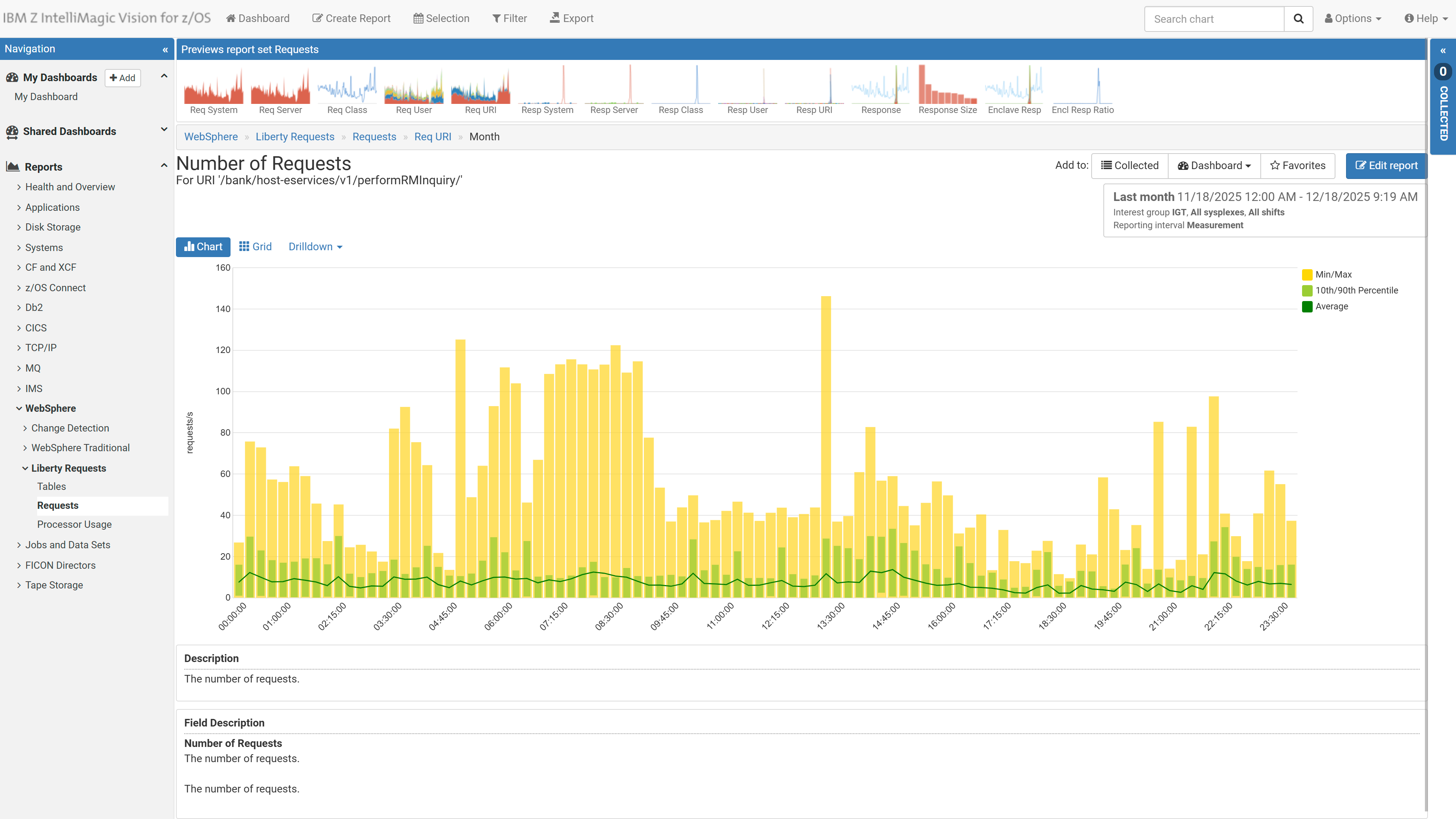This screenshot has width=1456, height=819.
Task: Open the Create Report menu item
Action: [x=351, y=19]
